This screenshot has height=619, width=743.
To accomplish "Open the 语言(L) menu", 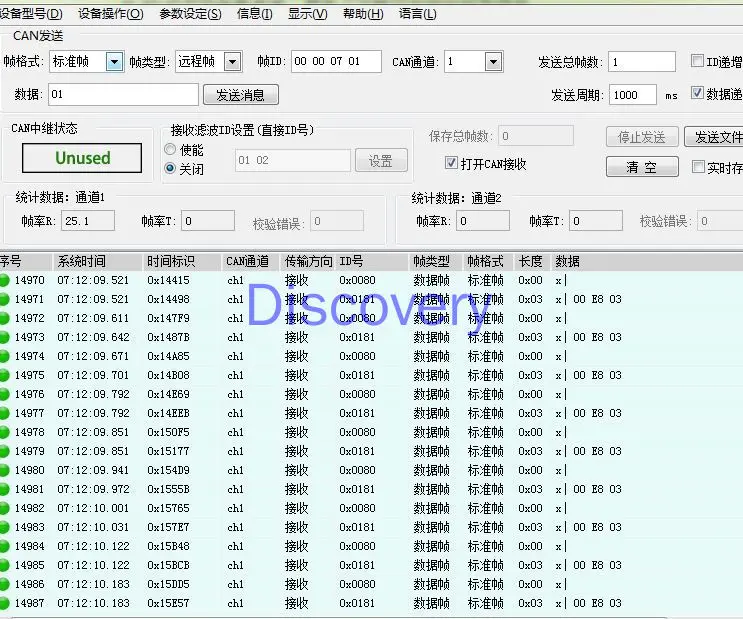I will [417, 13].
